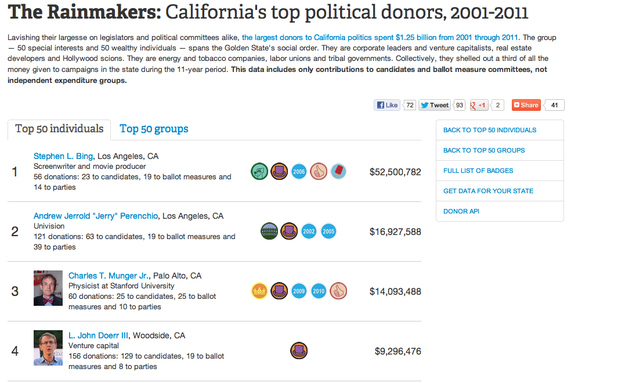The height and width of the screenshot is (383, 625).
Task: Tweet this page
Action: (434, 105)
